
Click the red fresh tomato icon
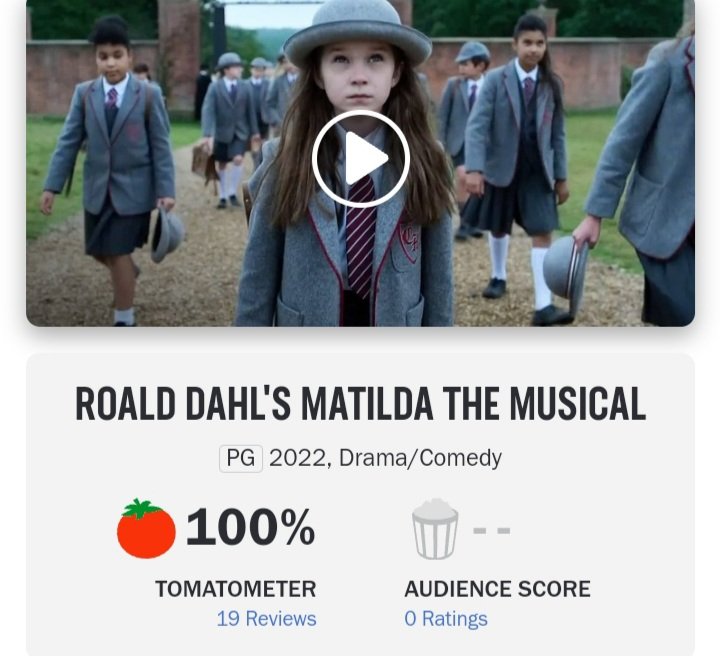(x=146, y=528)
